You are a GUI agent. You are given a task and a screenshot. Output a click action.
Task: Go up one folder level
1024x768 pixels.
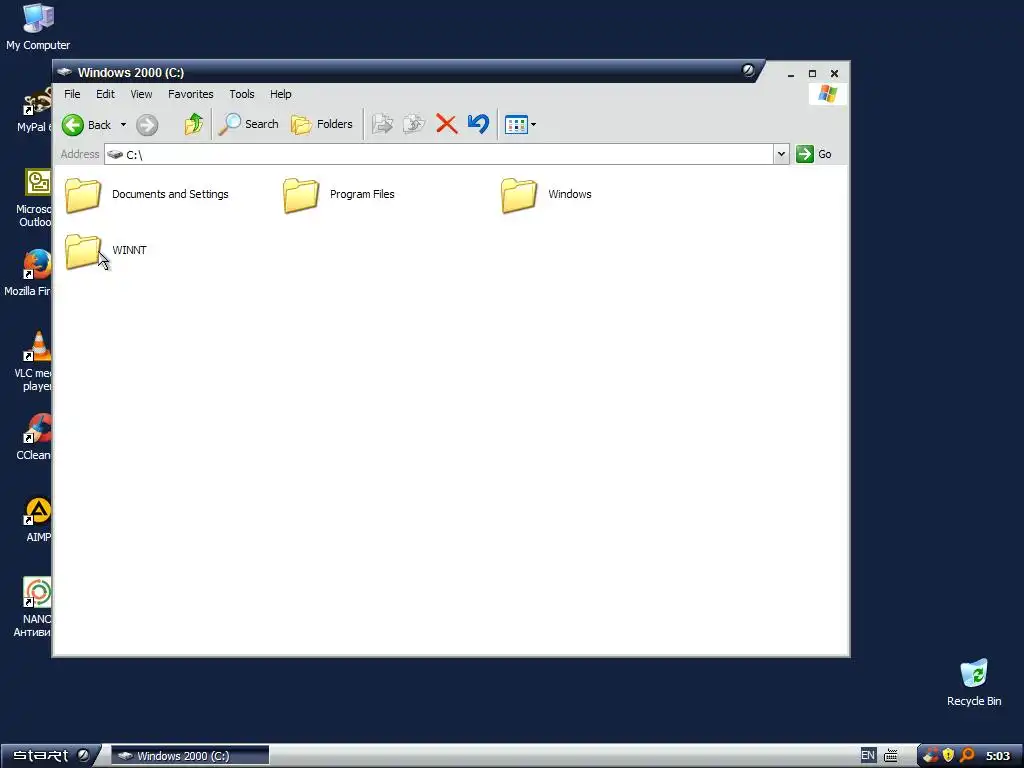point(193,124)
